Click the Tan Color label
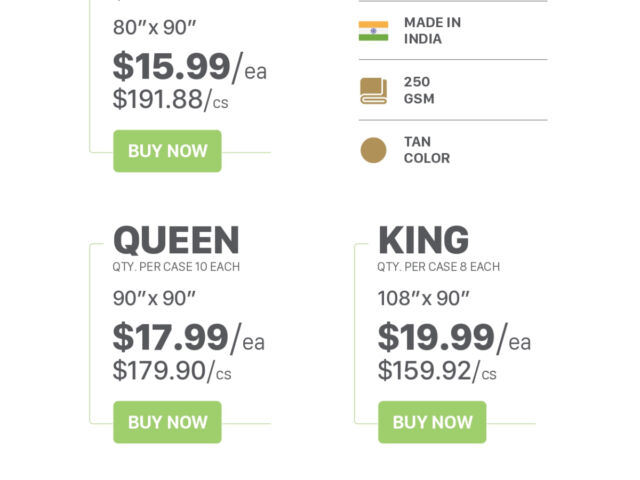The width and height of the screenshot is (640, 480). [427, 150]
